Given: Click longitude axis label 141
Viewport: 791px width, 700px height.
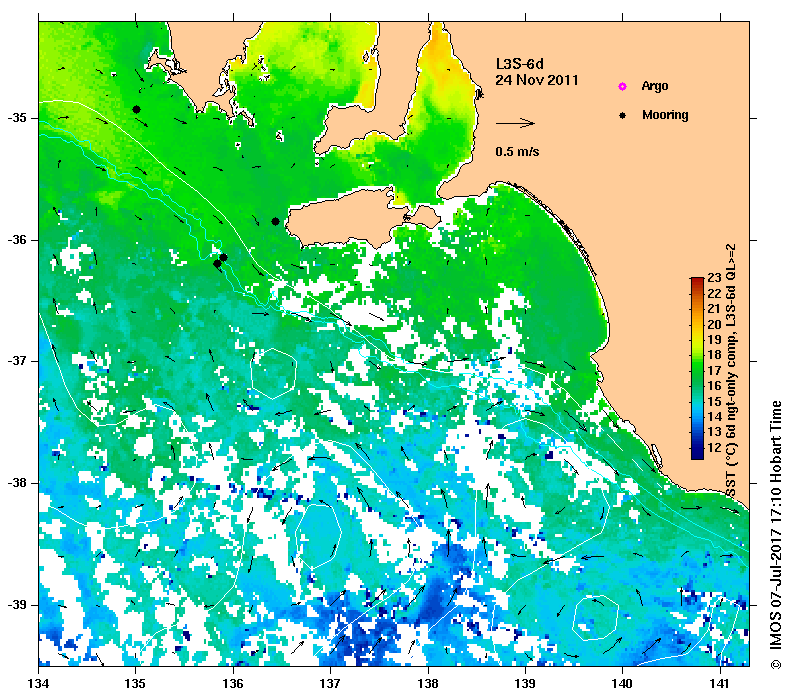Looking at the screenshot, I should coord(720,684).
